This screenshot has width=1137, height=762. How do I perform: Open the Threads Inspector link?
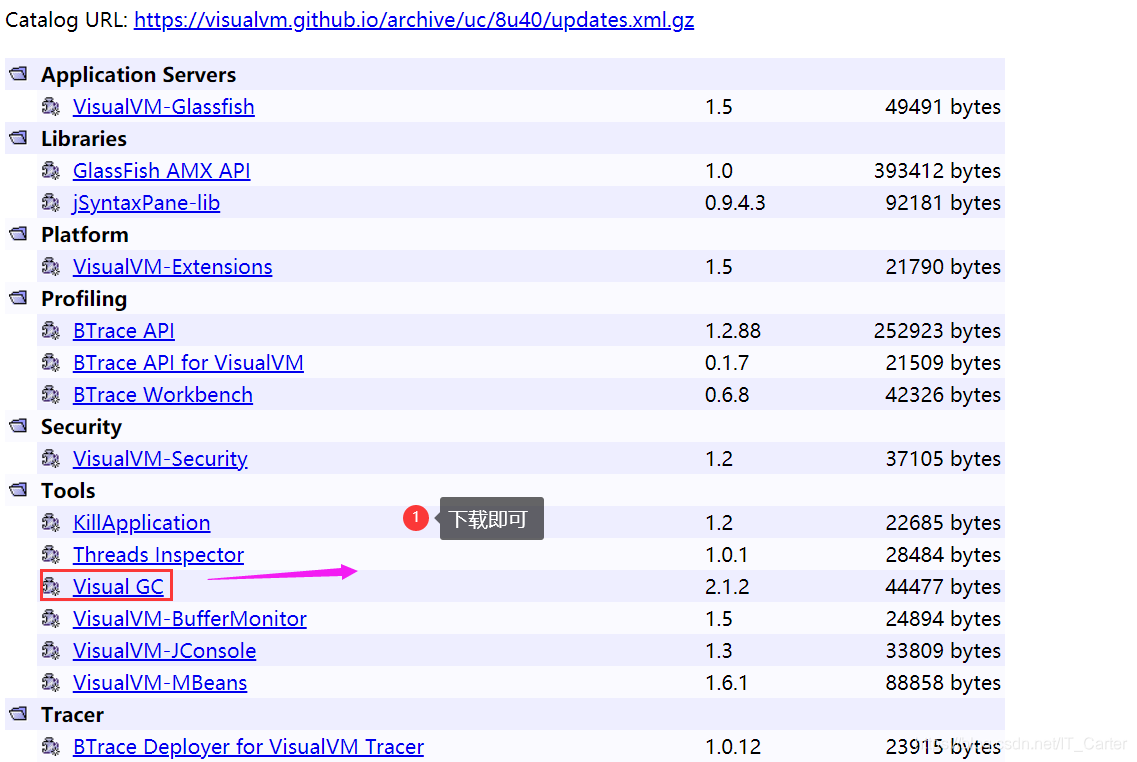tap(159, 554)
